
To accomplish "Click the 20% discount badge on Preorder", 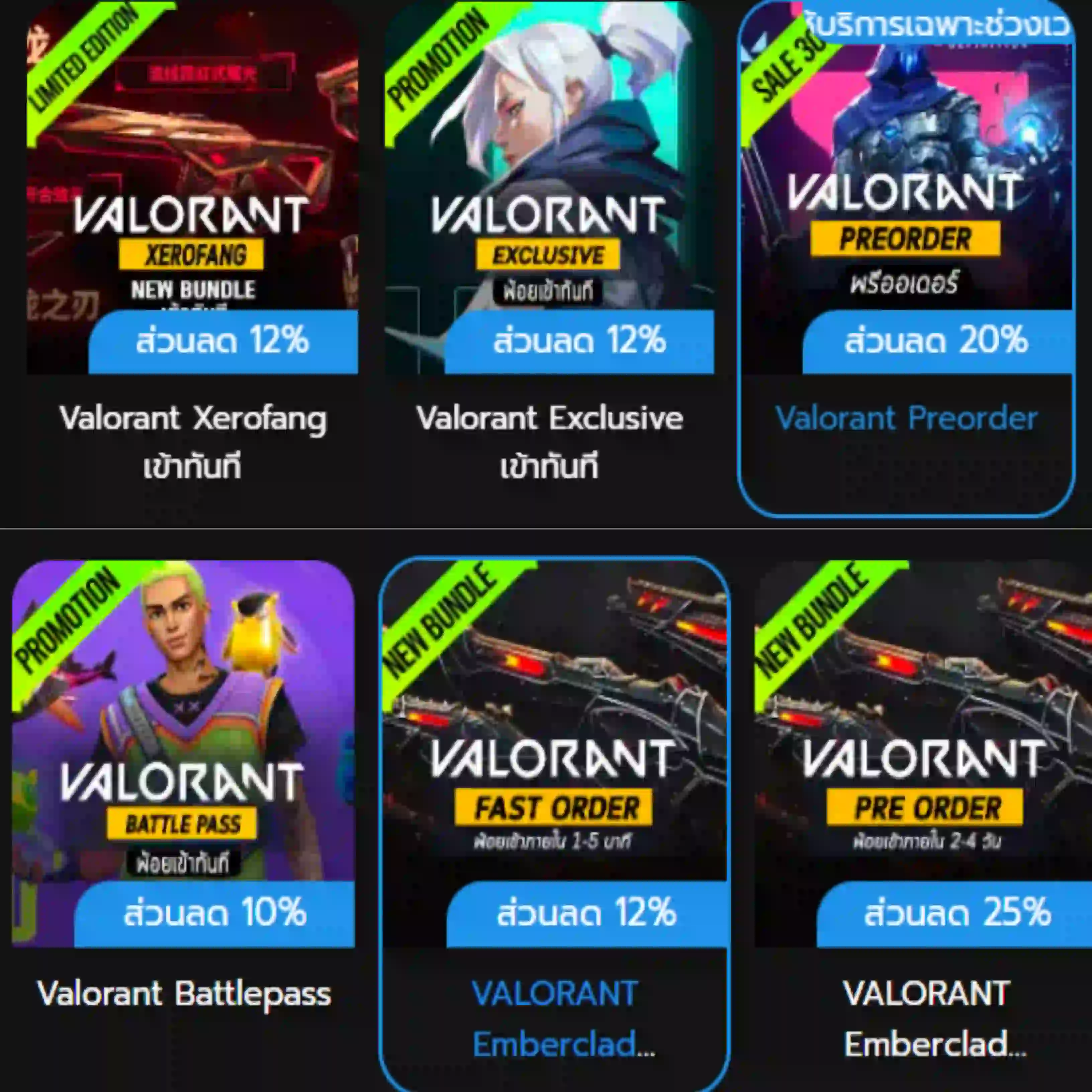I will 937,341.
